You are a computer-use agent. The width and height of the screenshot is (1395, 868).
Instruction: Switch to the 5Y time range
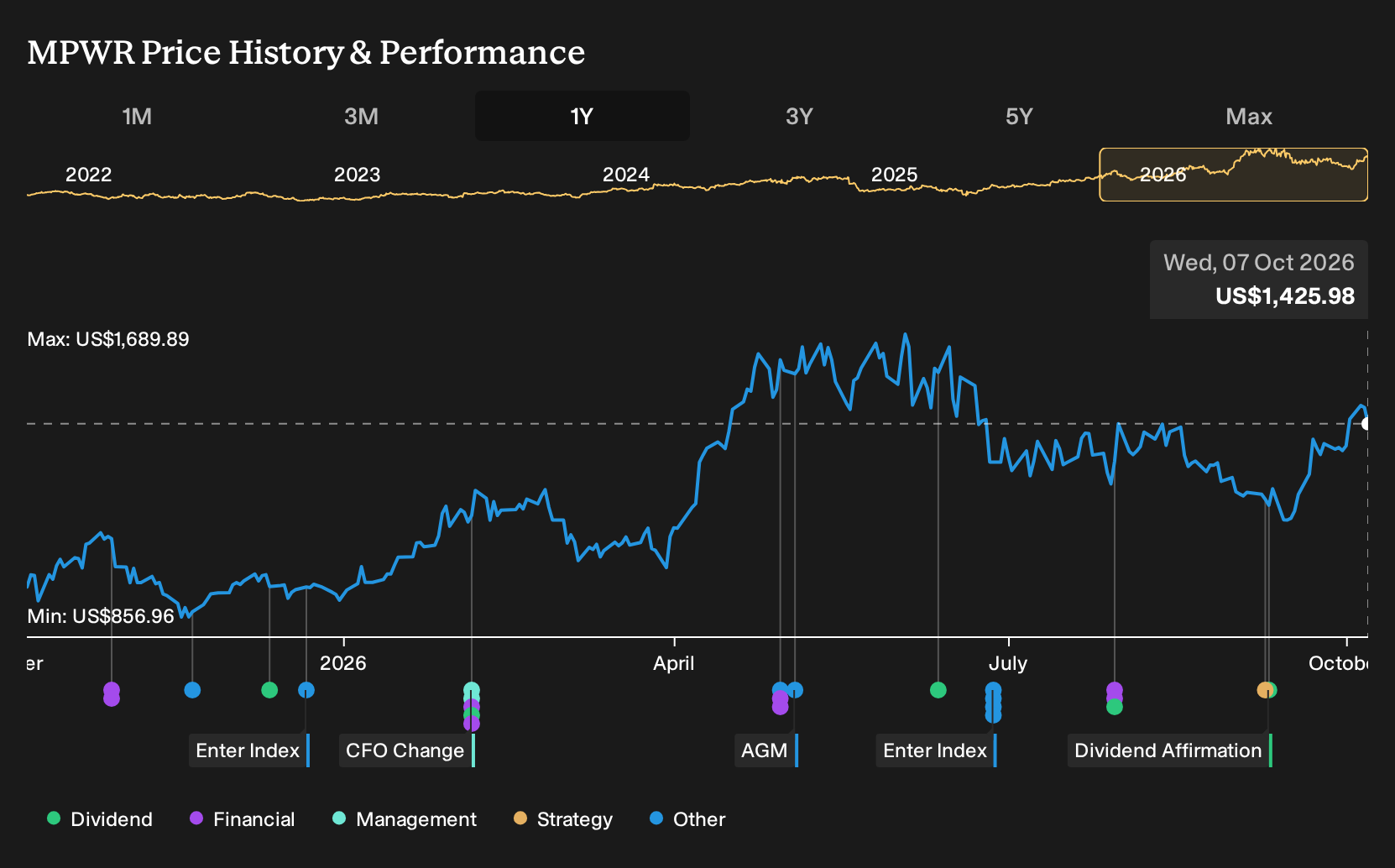point(1019,116)
